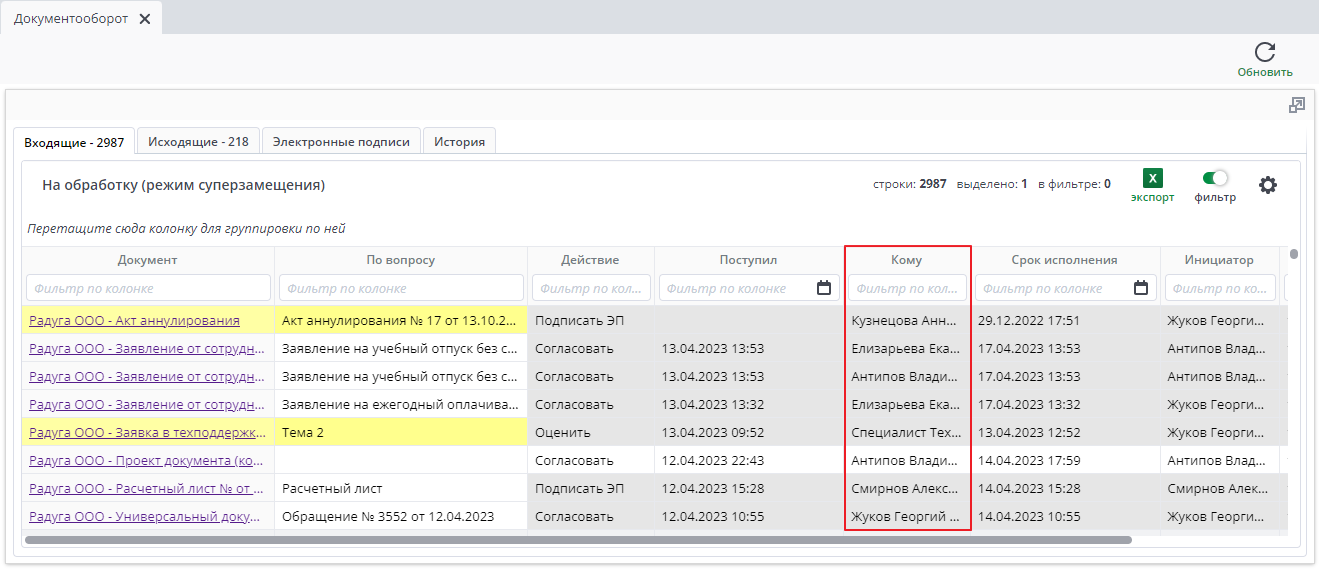Open Радуга ООО - Проект документа link
1319x569 pixels.
pos(146,461)
